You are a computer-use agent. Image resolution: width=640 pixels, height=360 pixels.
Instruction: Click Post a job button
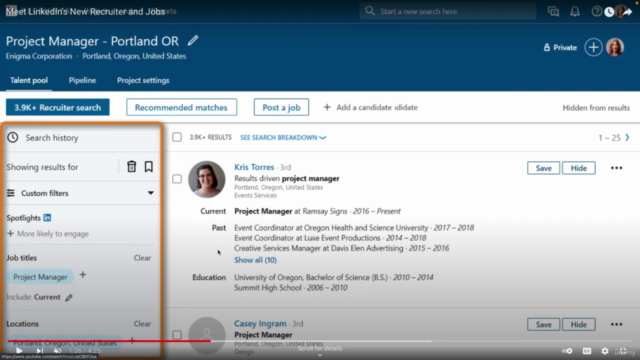point(281,107)
